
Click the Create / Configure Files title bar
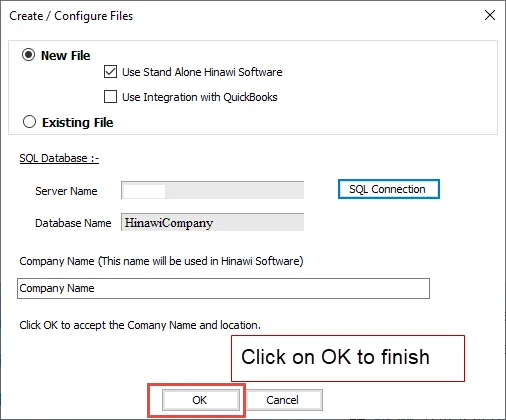[x=71, y=16]
